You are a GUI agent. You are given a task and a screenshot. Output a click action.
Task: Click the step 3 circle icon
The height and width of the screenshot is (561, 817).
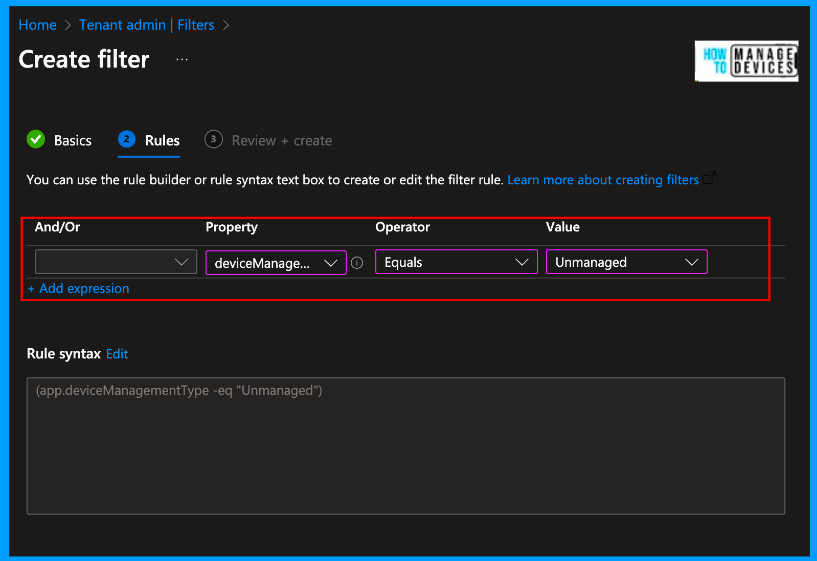(x=214, y=139)
